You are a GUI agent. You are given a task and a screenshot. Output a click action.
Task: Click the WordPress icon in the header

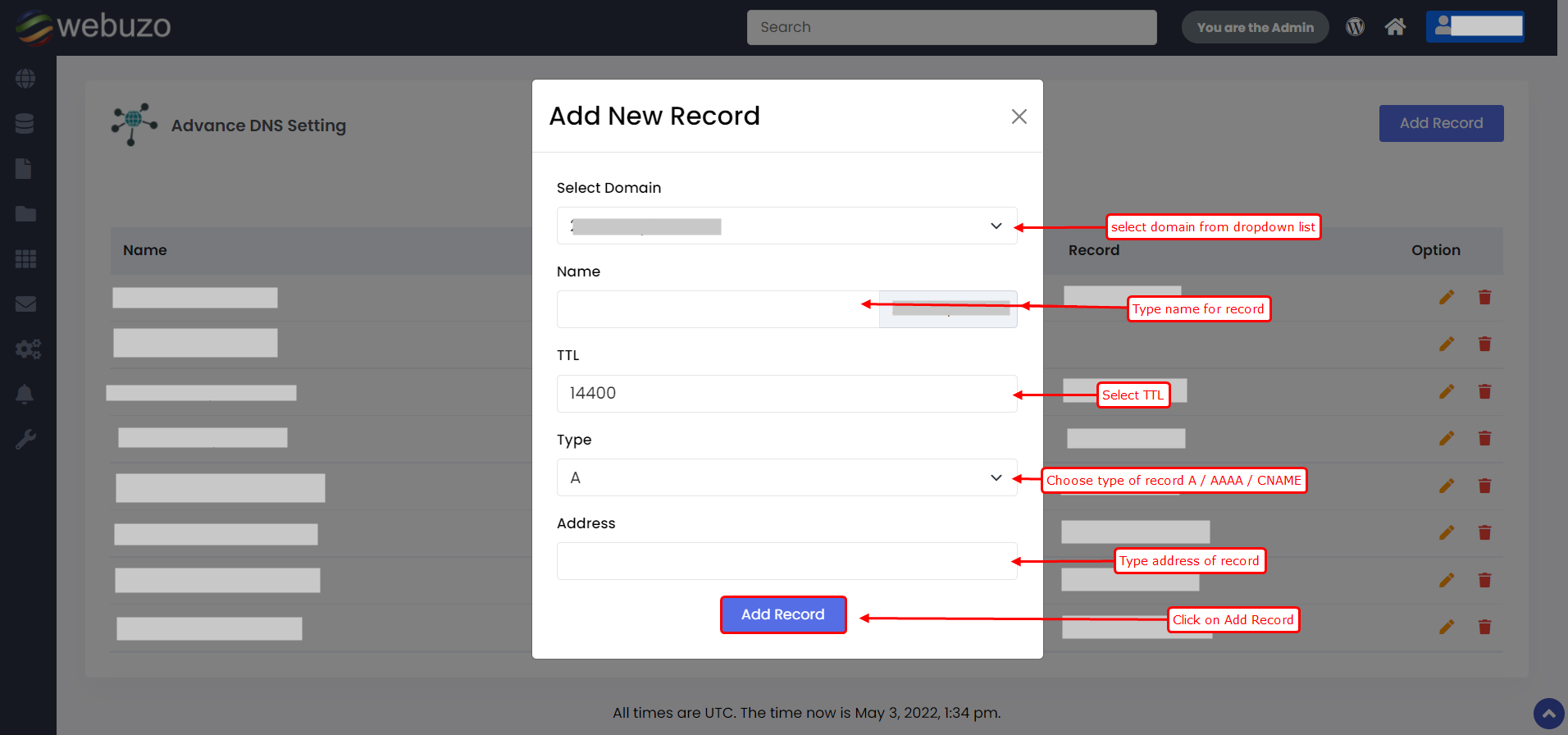point(1355,27)
